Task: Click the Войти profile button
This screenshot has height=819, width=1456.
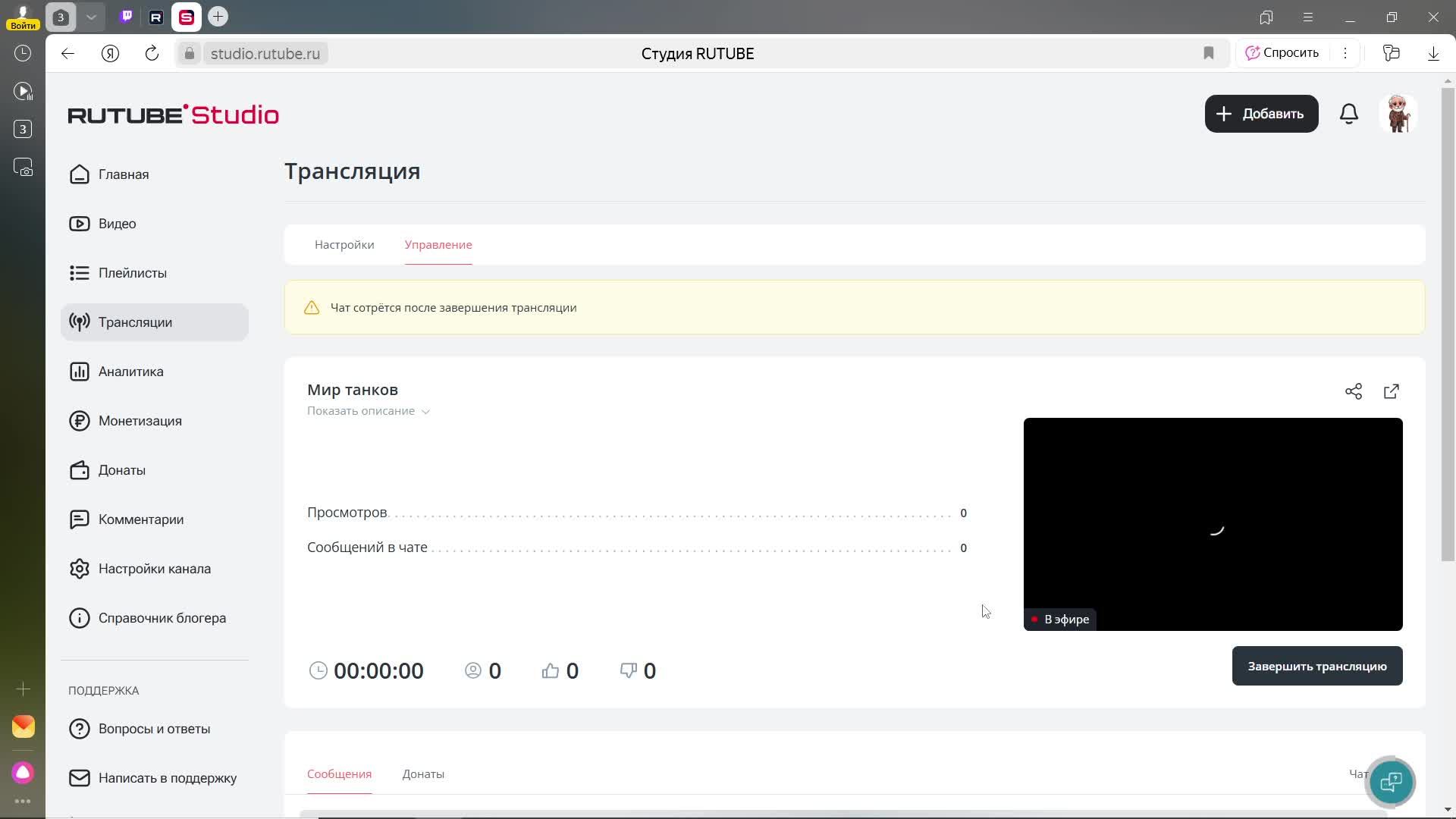Action: [23, 18]
